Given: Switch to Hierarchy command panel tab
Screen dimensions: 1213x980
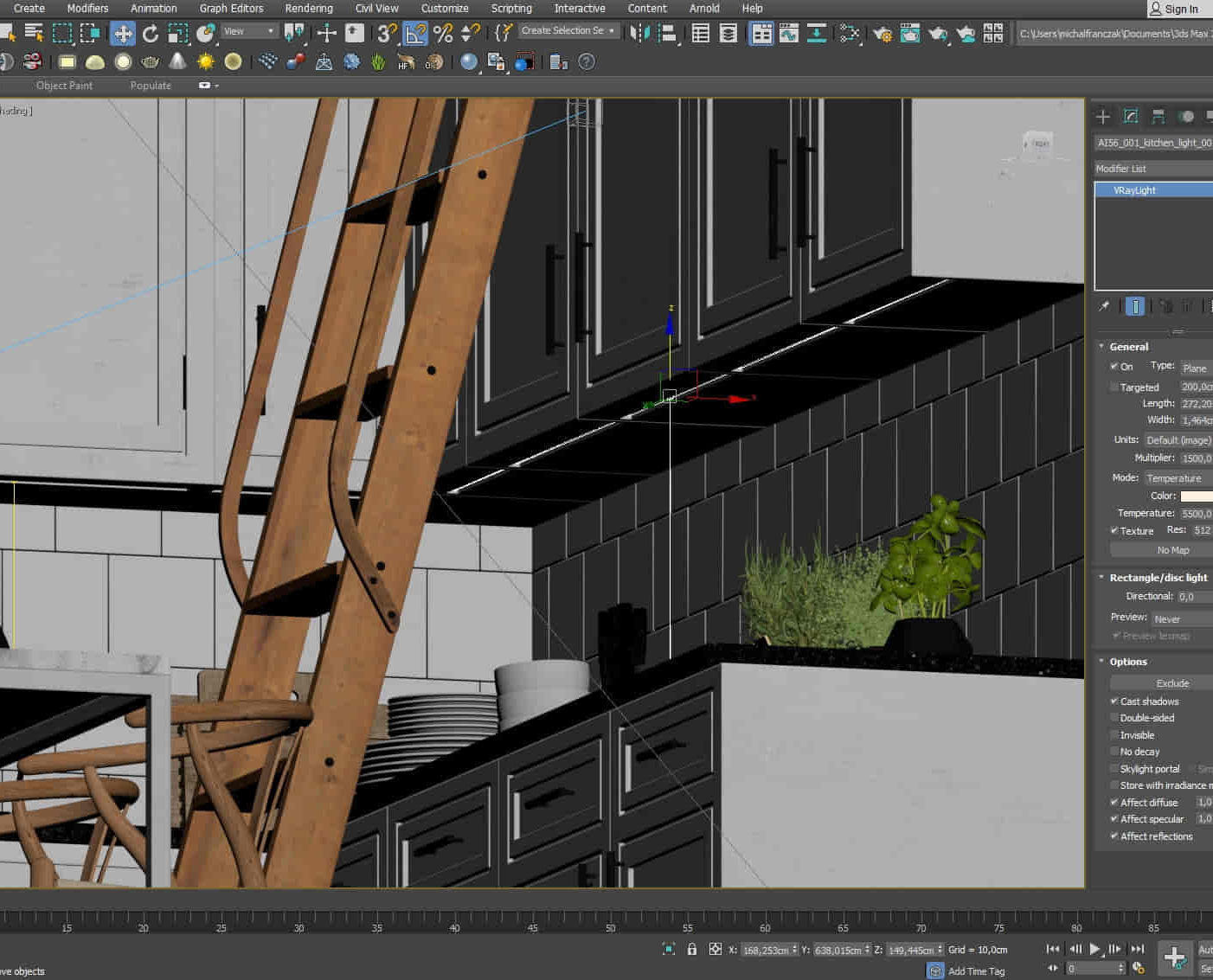Looking at the screenshot, I should 1158,116.
